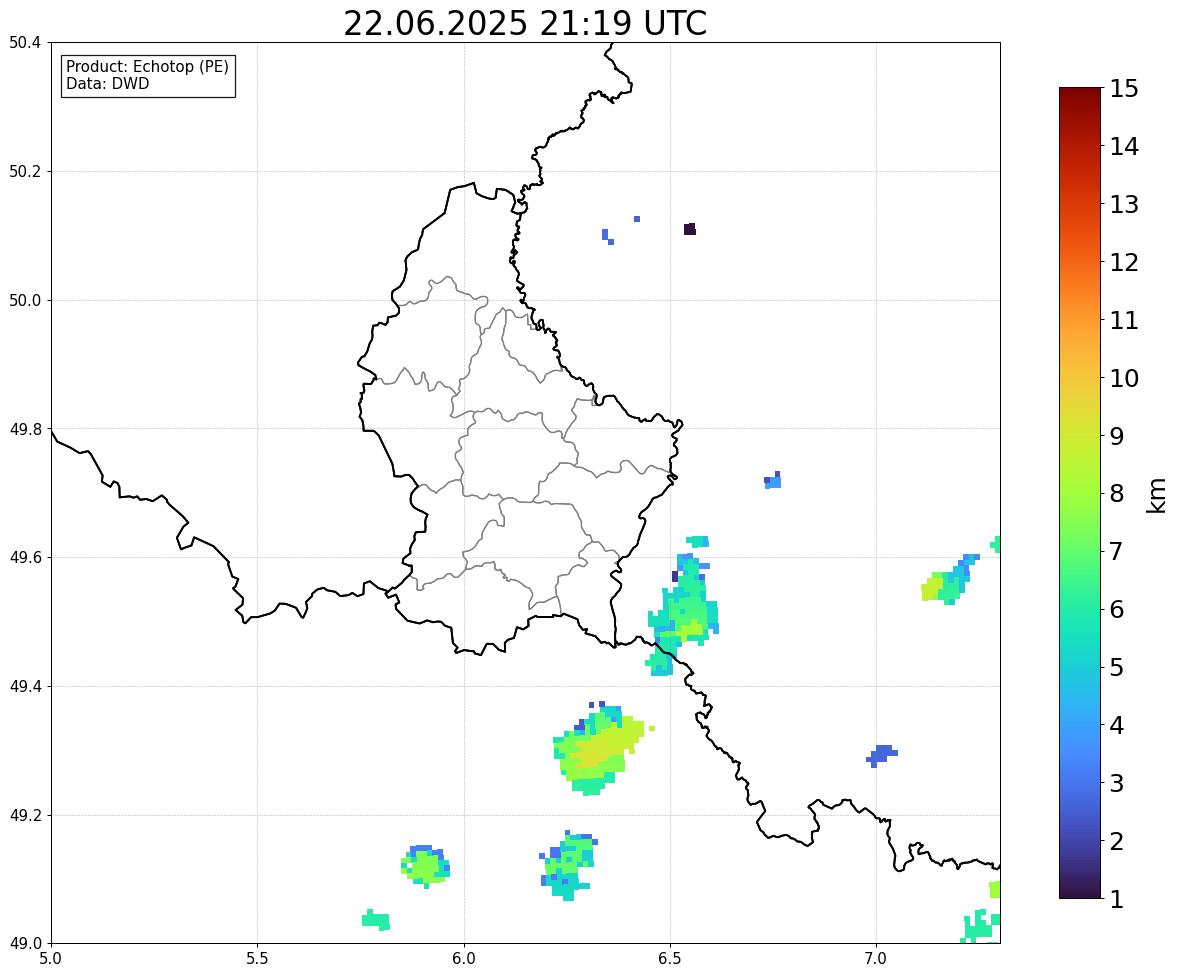Click the longitude axis label "6.5"
Viewport: 1178px width, 976px height.
coord(670,959)
